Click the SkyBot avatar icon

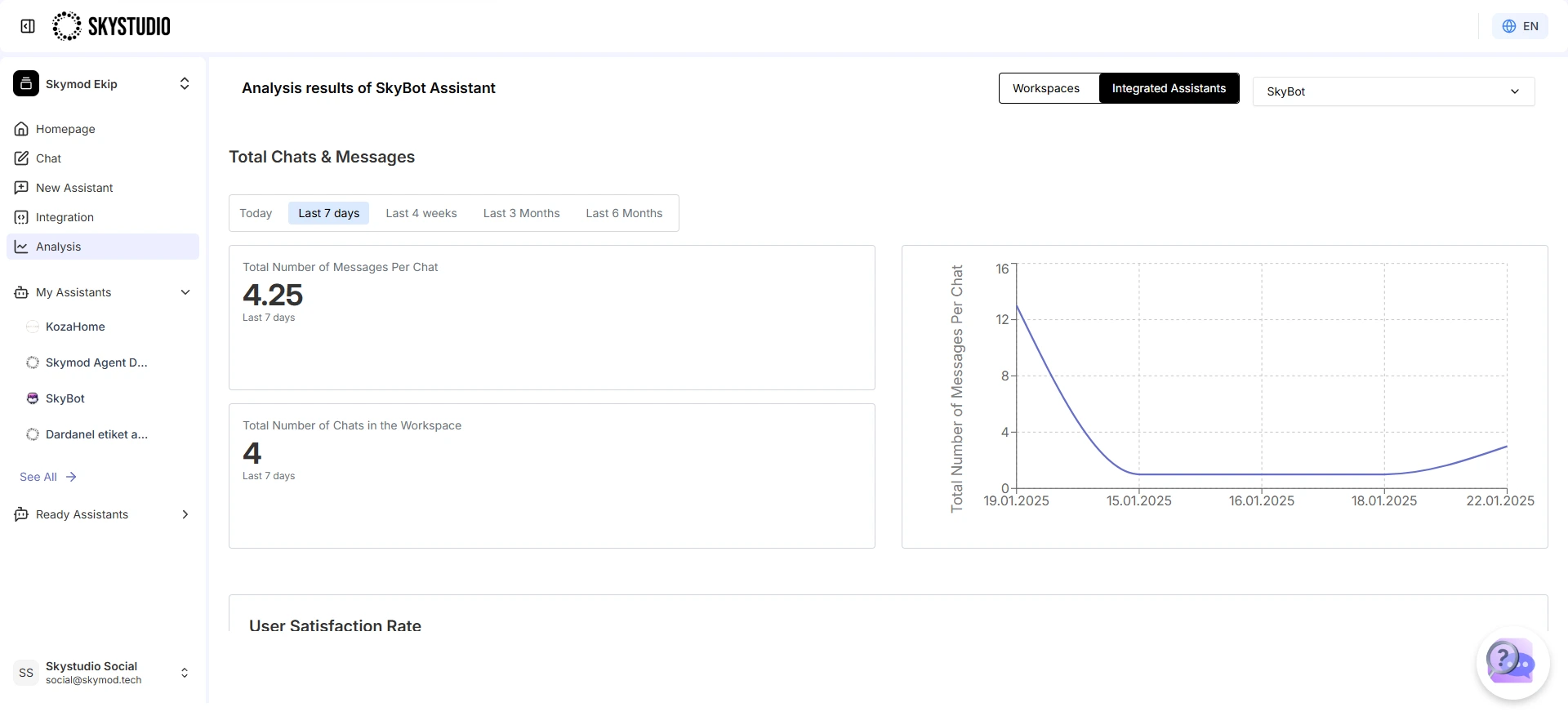point(33,398)
